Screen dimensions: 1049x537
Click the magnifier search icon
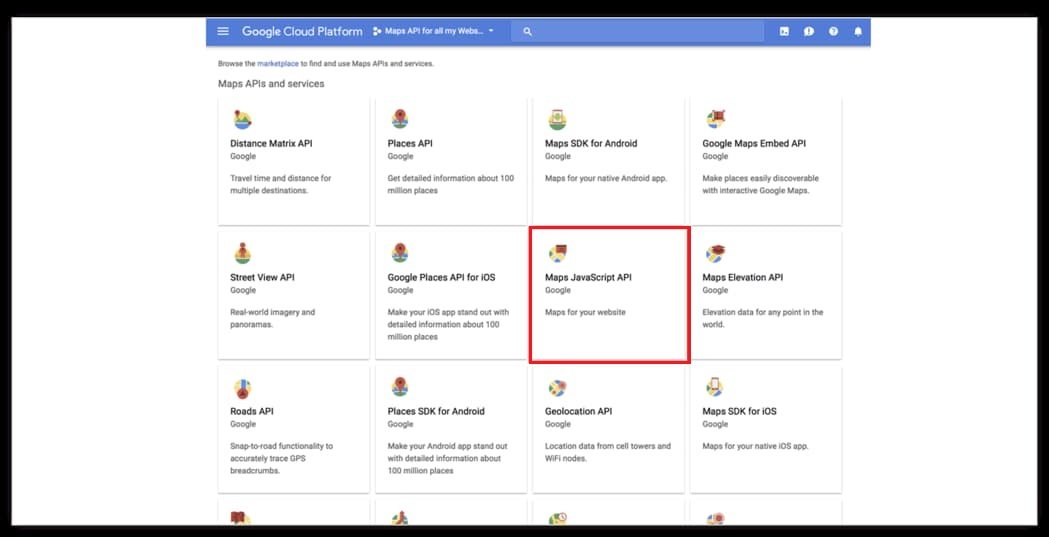pyautogui.click(x=527, y=31)
